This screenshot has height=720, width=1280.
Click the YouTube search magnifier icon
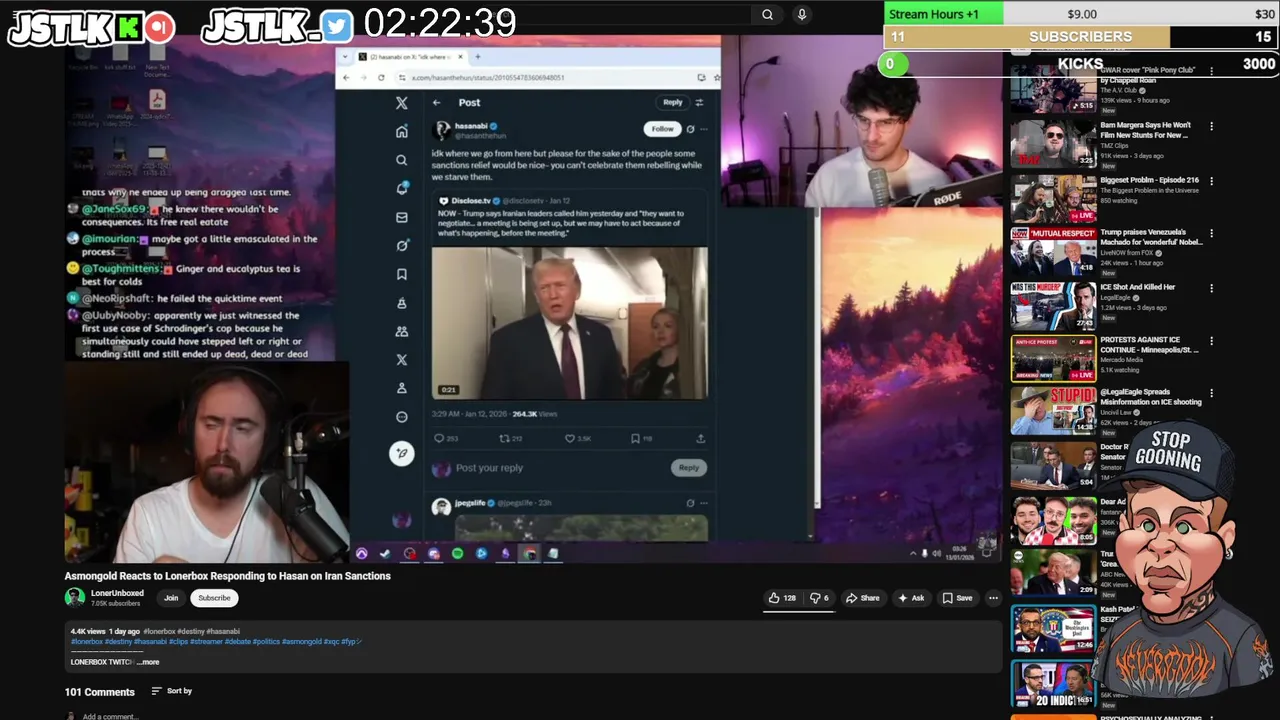pos(767,14)
